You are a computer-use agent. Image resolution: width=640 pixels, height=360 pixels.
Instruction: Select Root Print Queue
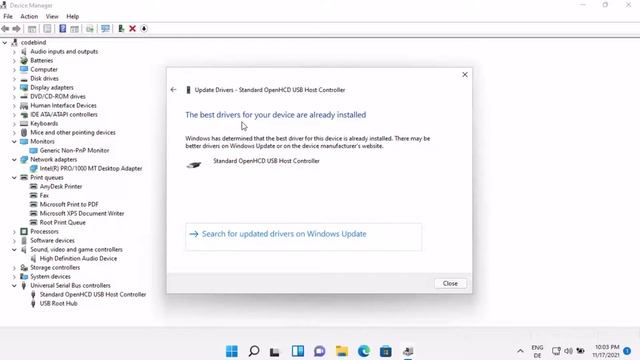pos(62,222)
